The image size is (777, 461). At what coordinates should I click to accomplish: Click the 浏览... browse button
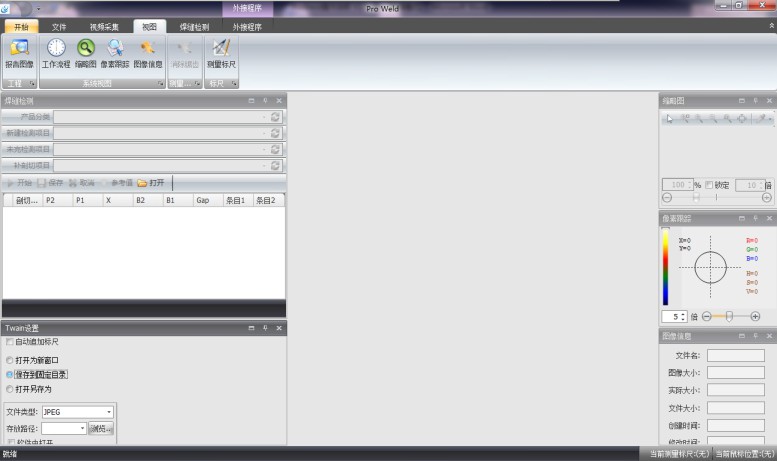pyautogui.click(x=101, y=428)
